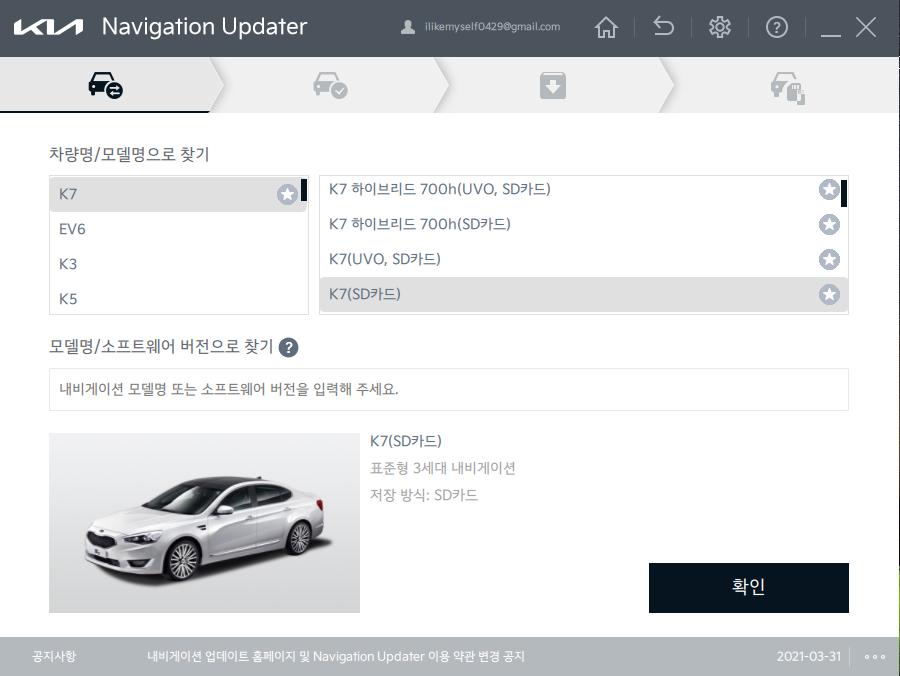Click the navigation model search input field

click(448, 389)
